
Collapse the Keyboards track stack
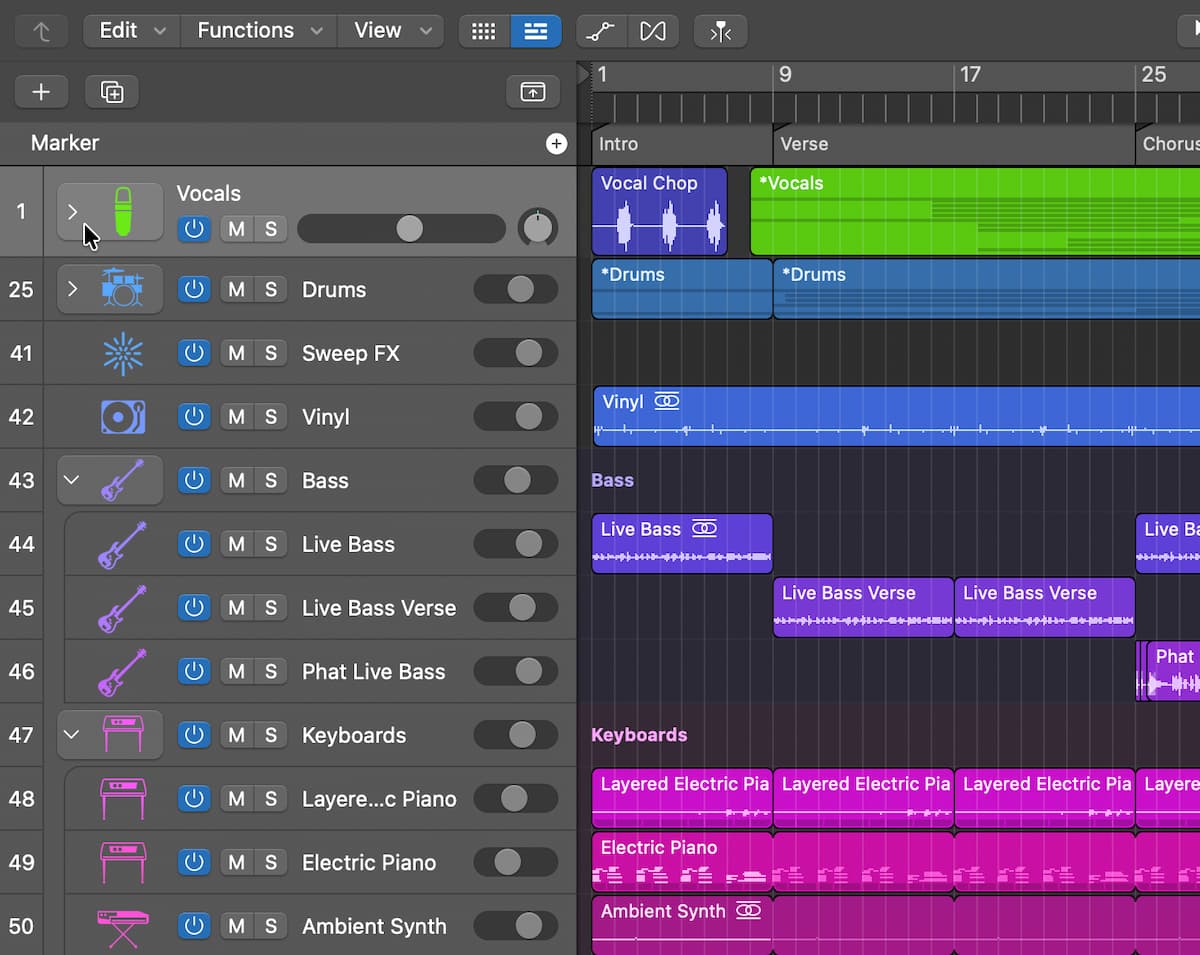point(71,734)
